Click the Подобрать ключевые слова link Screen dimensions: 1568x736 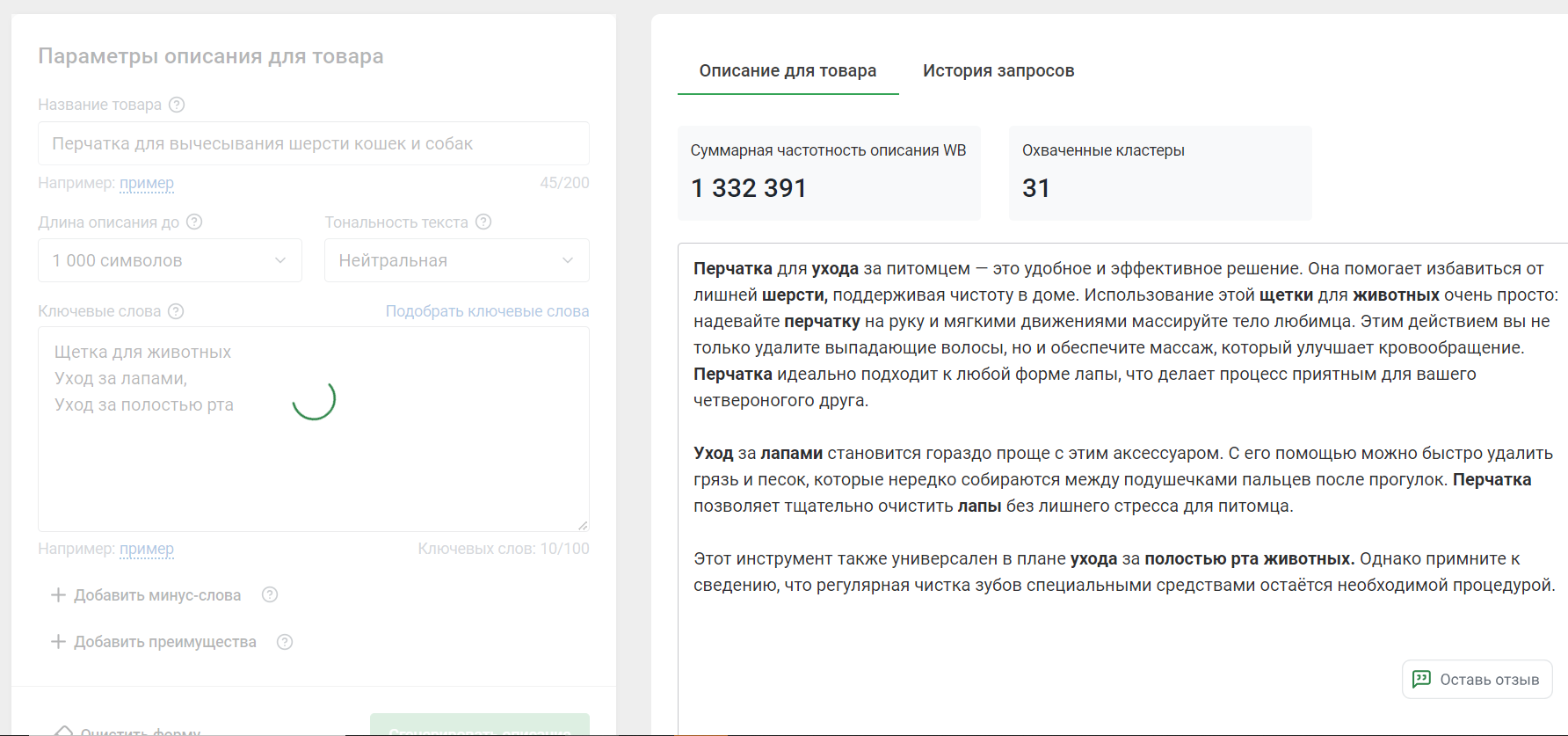(x=487, y=311)
